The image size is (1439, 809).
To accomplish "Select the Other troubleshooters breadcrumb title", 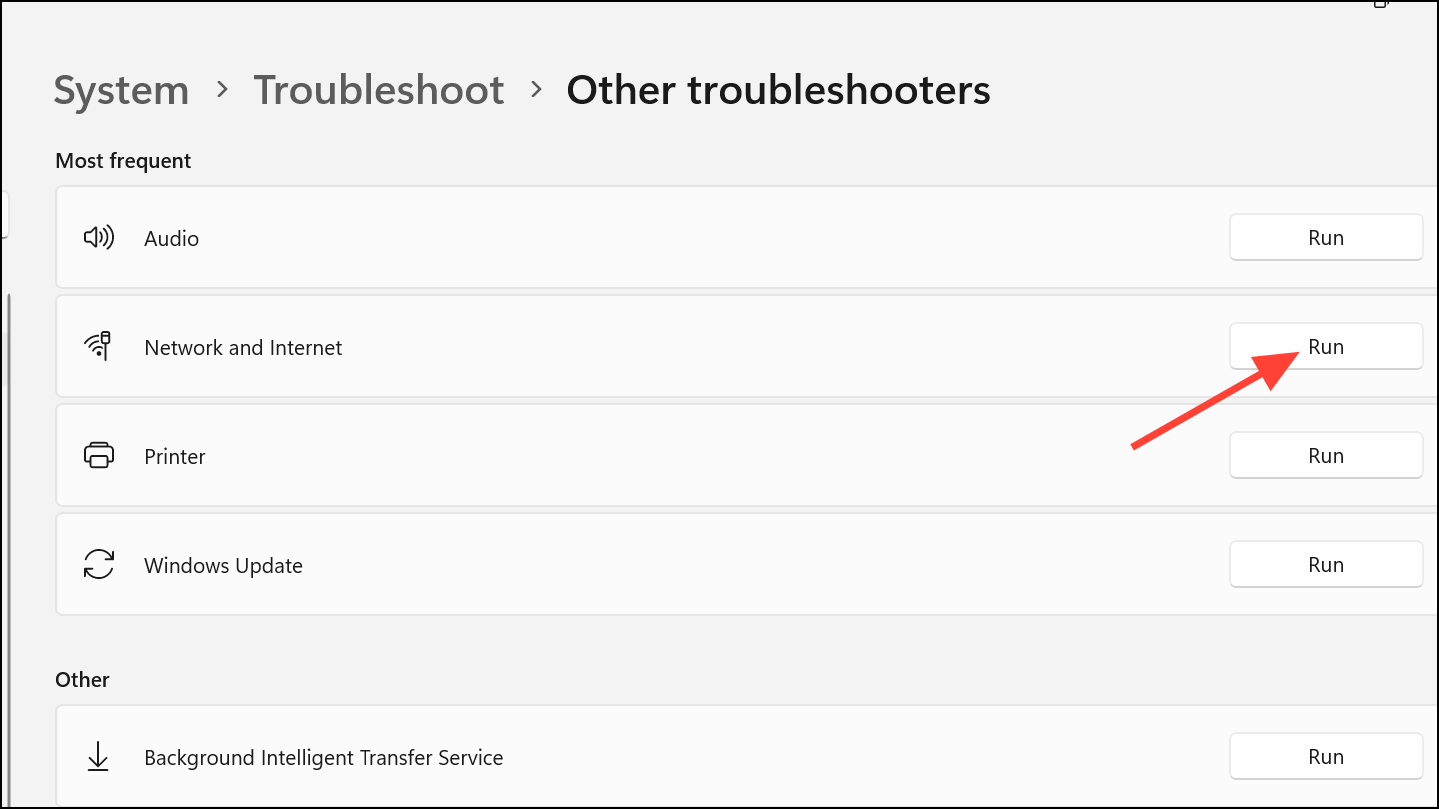I will pyautogui.click(x=778, y=90).
